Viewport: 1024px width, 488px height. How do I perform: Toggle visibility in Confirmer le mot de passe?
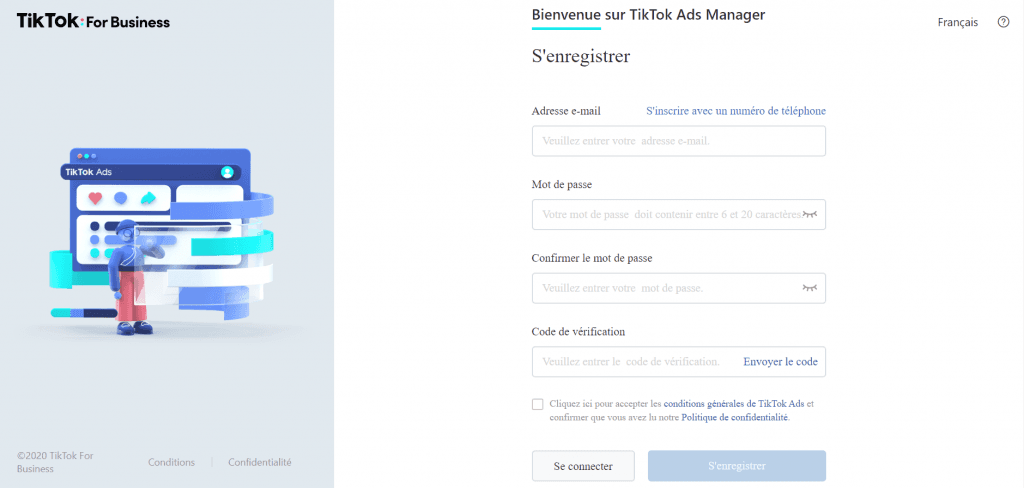(x=810, y=287)
